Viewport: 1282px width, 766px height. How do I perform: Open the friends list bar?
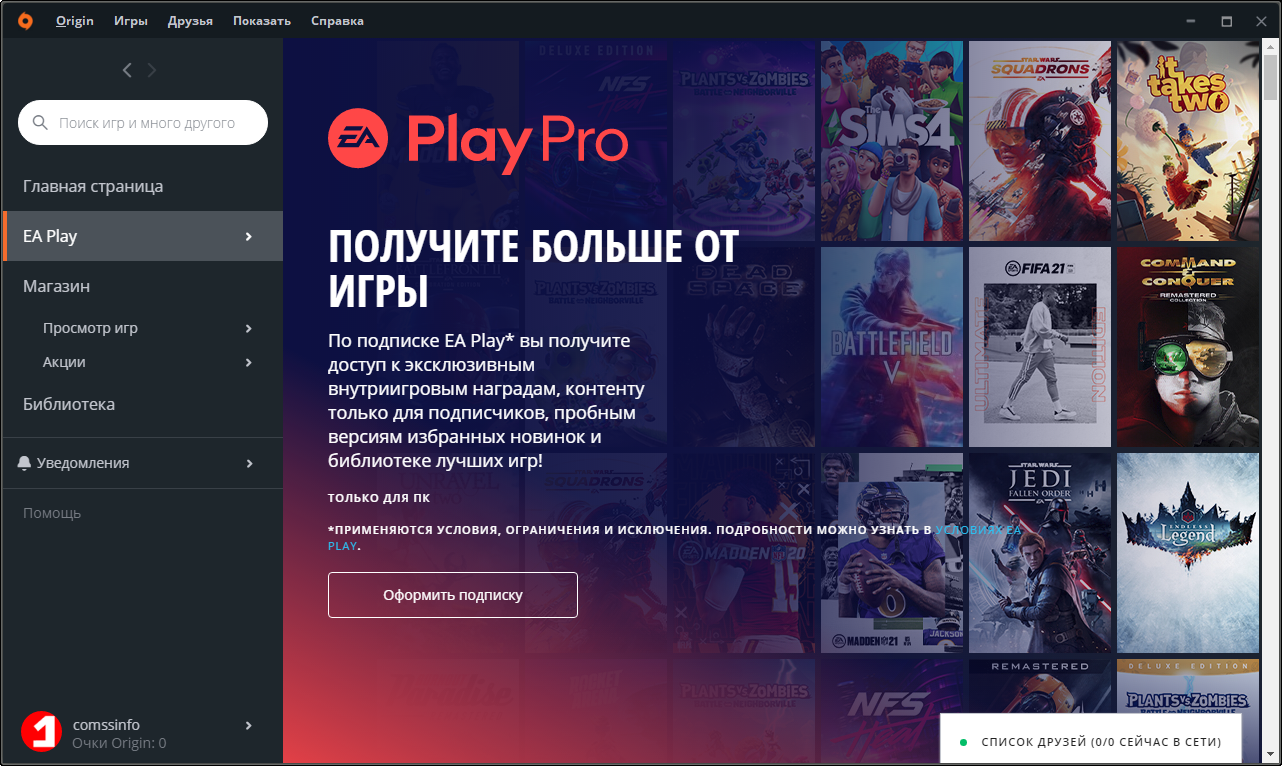(1091, 742)
